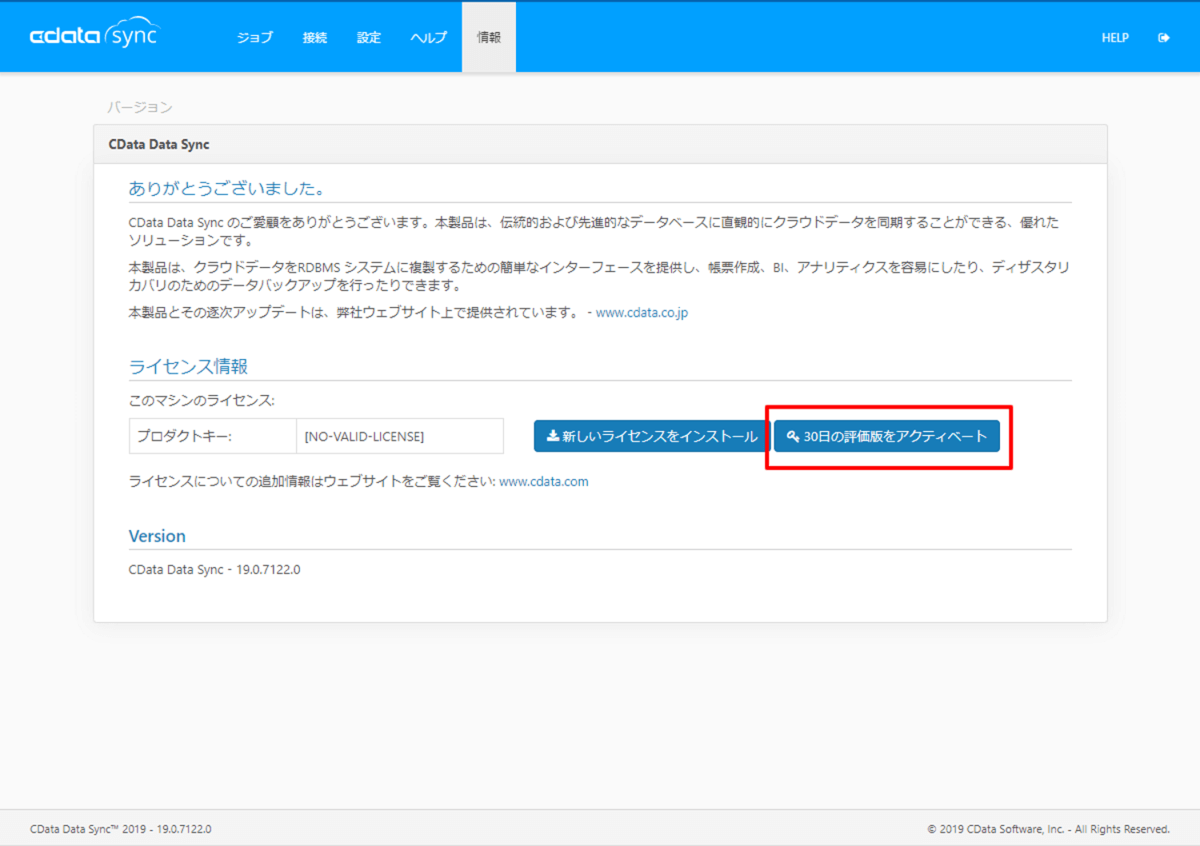Open the ヘルプ tab
Screen dimensions: 1200x846
click(429, 37)
